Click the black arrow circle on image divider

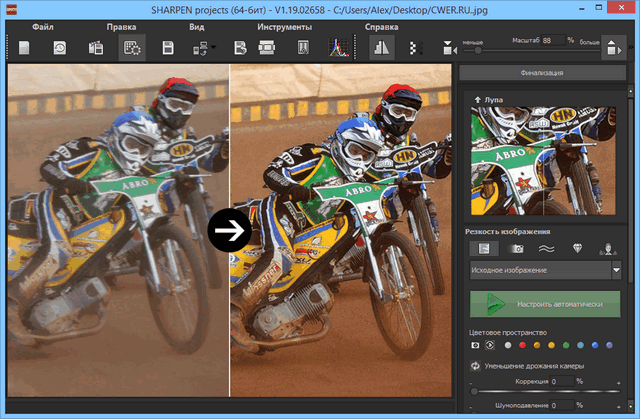click(x=229, y=231)
